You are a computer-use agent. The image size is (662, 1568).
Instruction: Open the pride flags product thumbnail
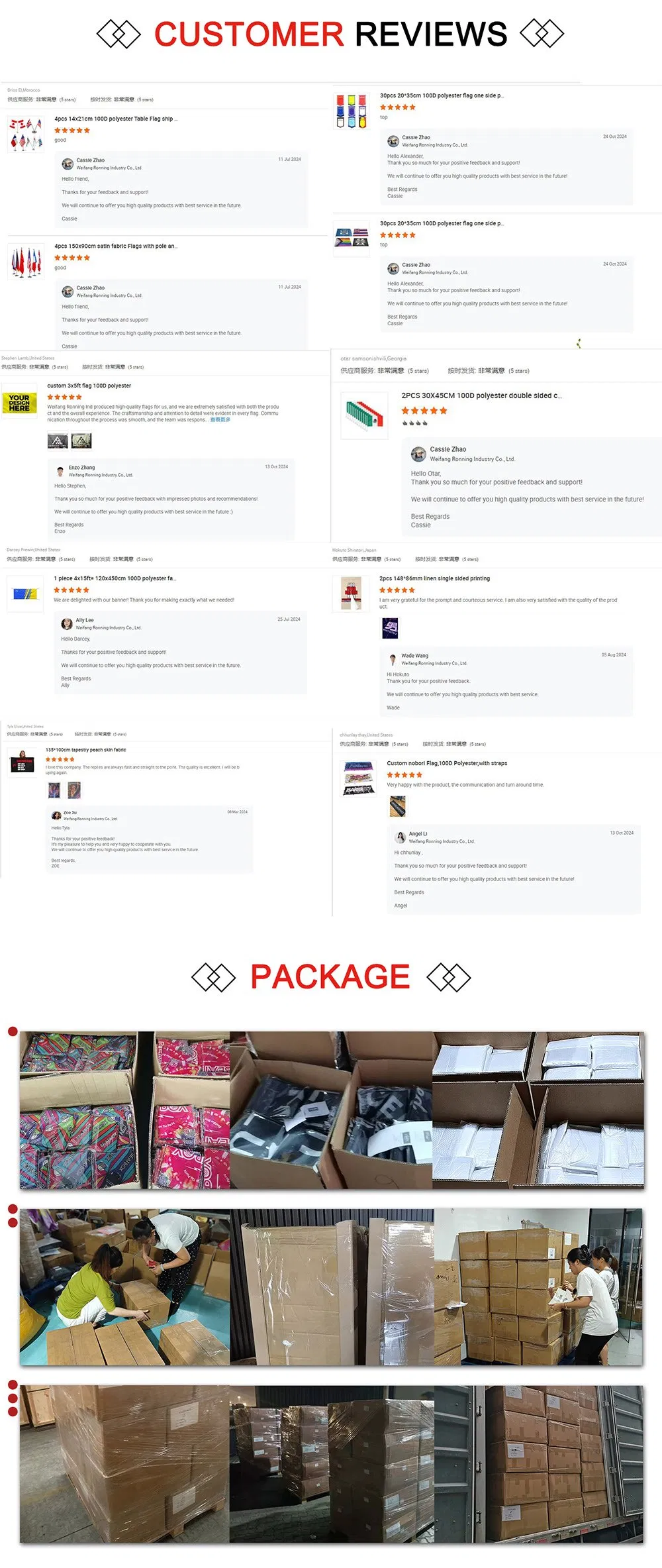click(352, 238)
